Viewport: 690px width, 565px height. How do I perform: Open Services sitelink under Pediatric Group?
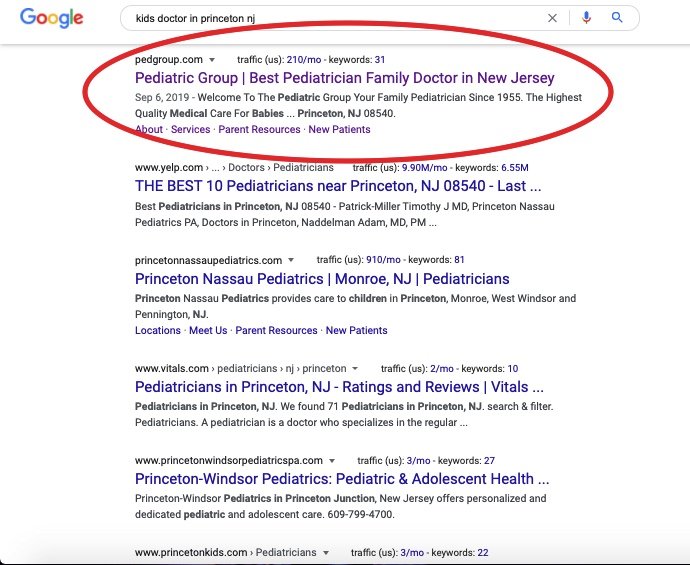pyautogui.click(x=191, y=129)
